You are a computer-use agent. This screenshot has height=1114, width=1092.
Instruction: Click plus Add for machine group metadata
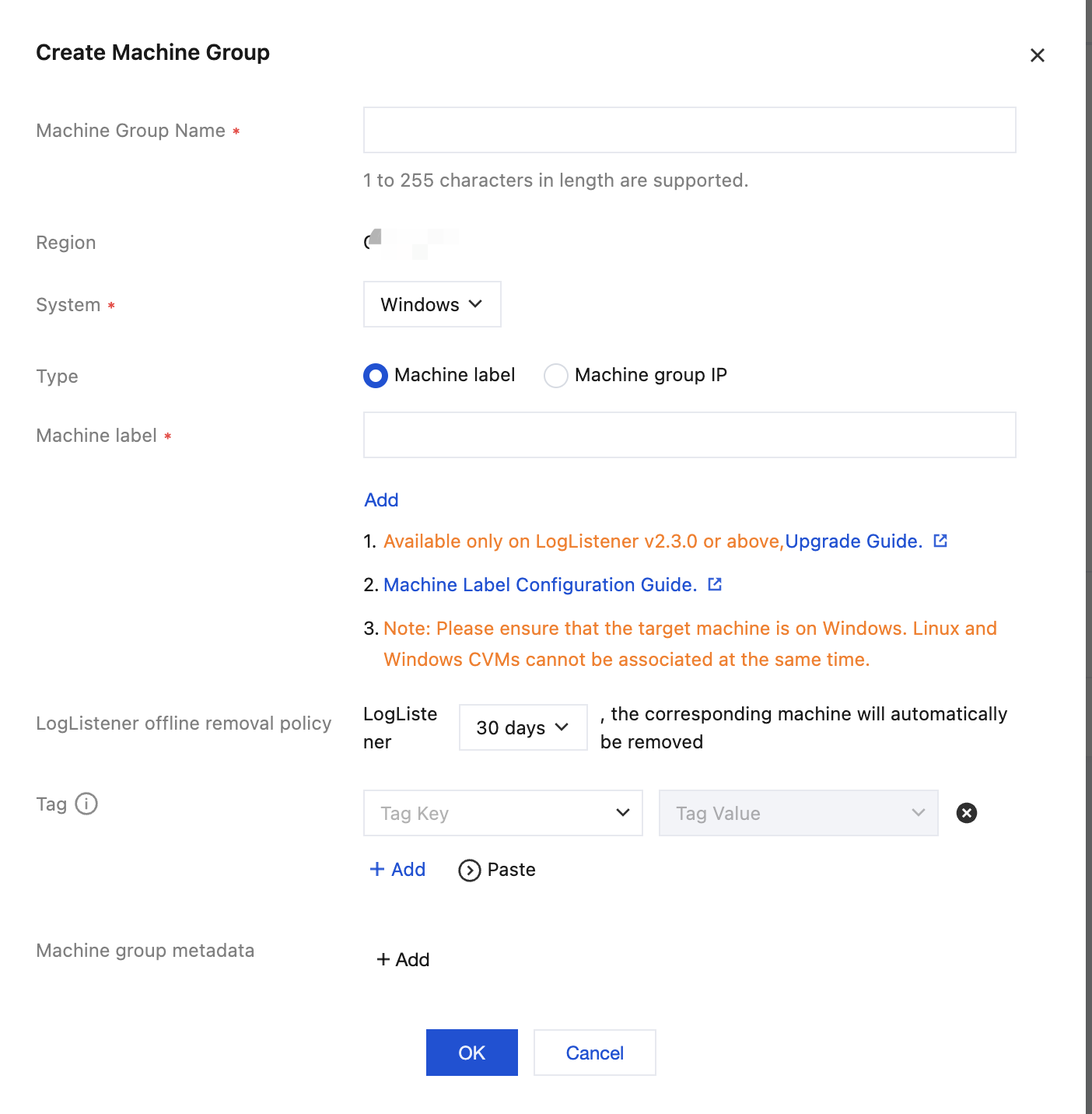tap(403, 959)
